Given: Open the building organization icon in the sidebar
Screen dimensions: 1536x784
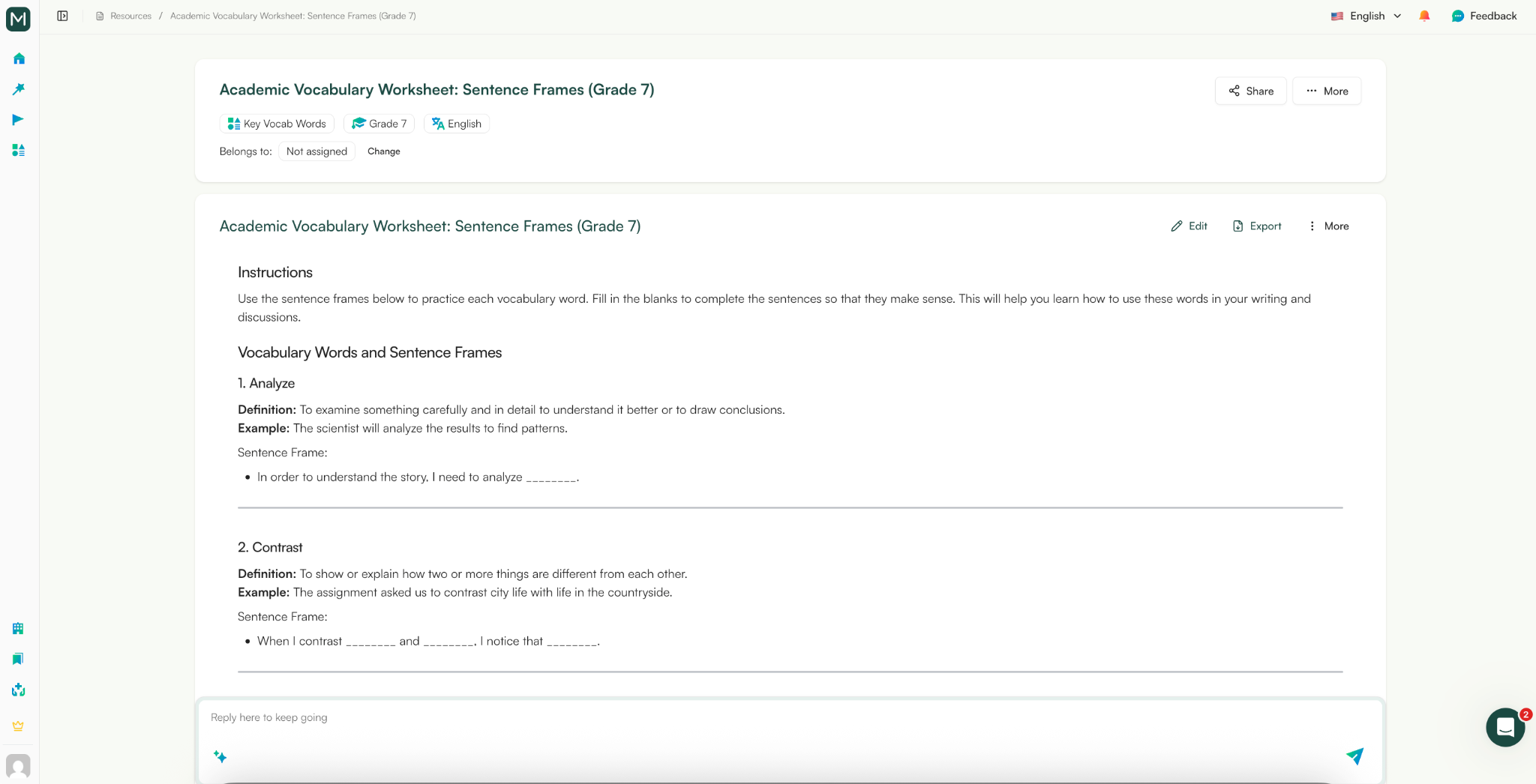Looking at the screenshot, I should tap(17, 628).
